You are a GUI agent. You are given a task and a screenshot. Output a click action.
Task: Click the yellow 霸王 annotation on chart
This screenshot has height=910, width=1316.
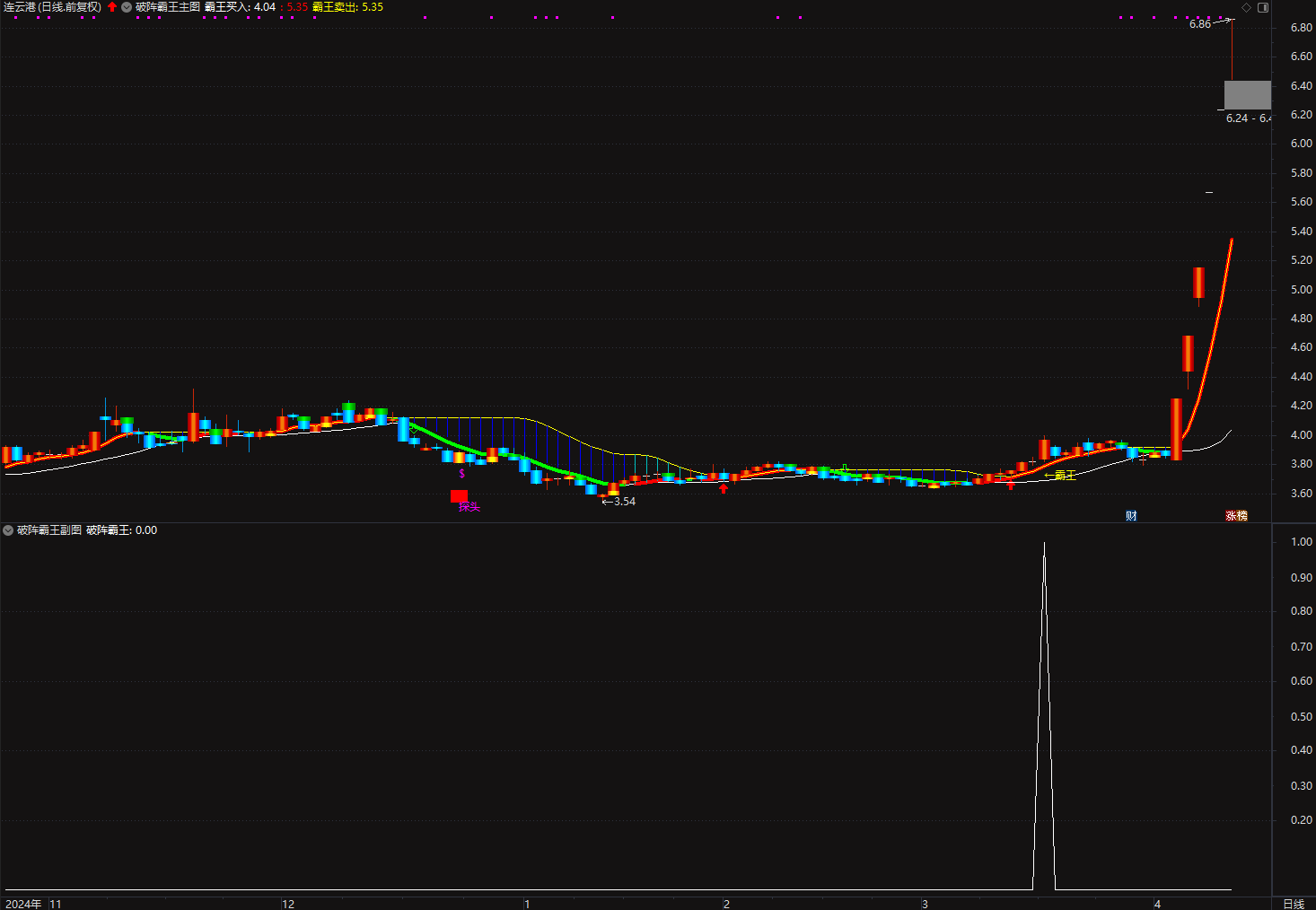pyautogui.click(x=1065, y=475)
